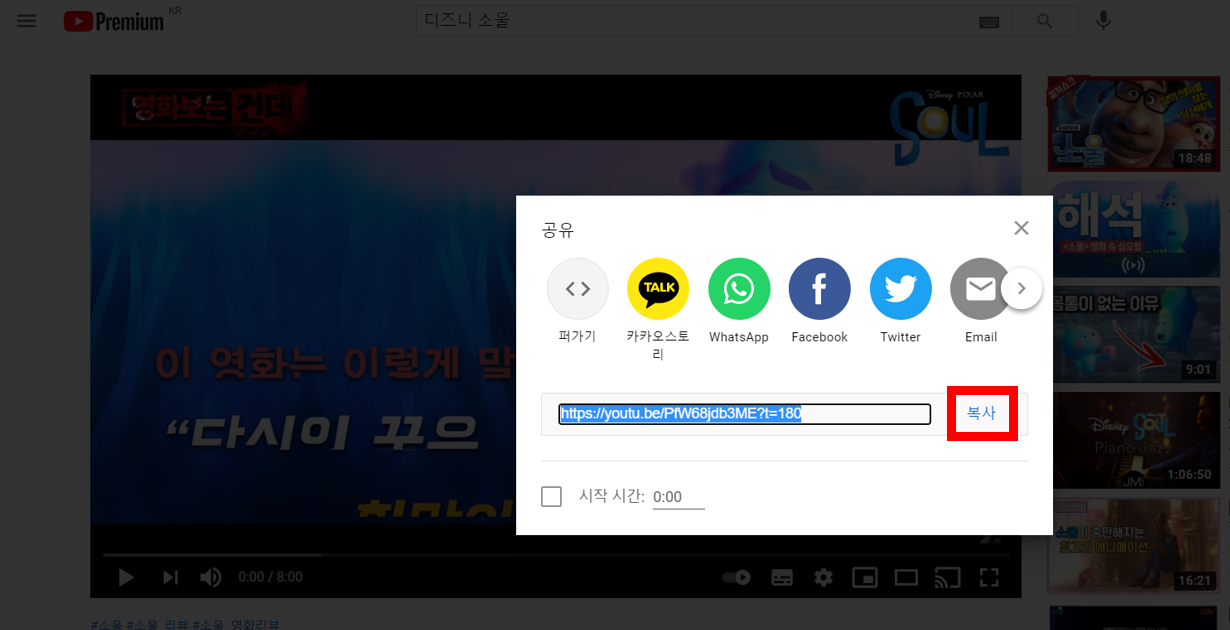The height and width of the screenshot is (630, 1230).
Task: Open the #소울_영화리뷰 hashtag link
Action: 236,624
